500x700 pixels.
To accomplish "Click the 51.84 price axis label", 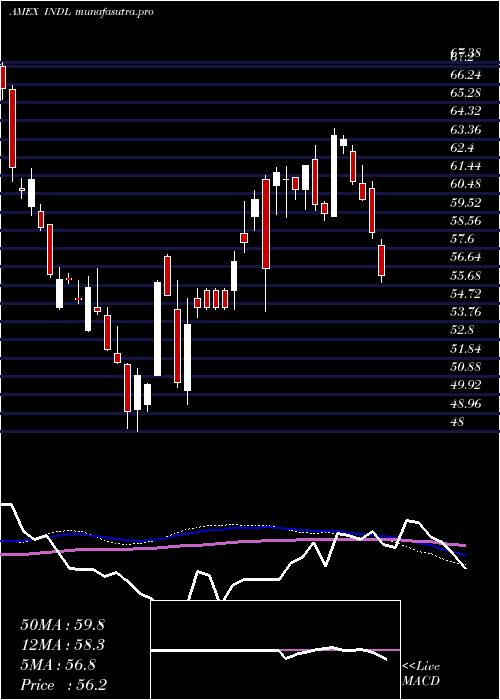I will coord(466,349).
